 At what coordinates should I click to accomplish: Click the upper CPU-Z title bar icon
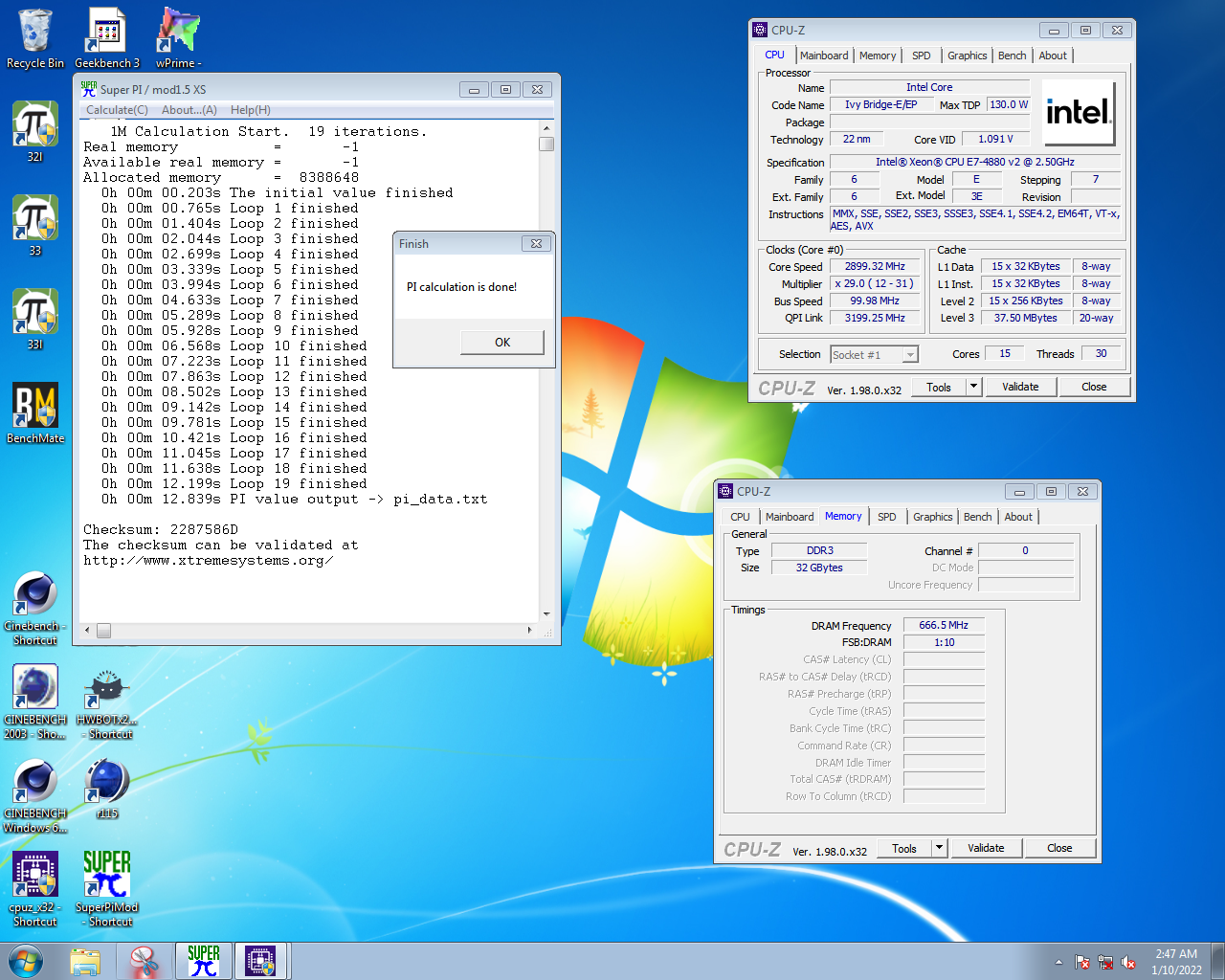(x=760, y=30)
